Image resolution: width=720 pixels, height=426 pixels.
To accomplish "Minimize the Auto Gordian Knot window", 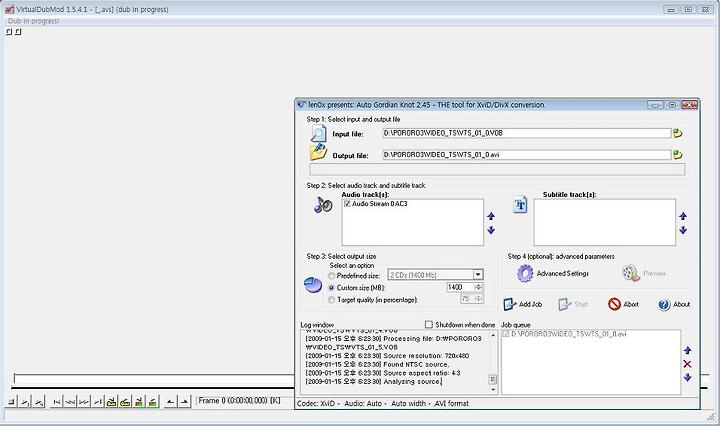I will pyautogui.click(x=655, y=105).
